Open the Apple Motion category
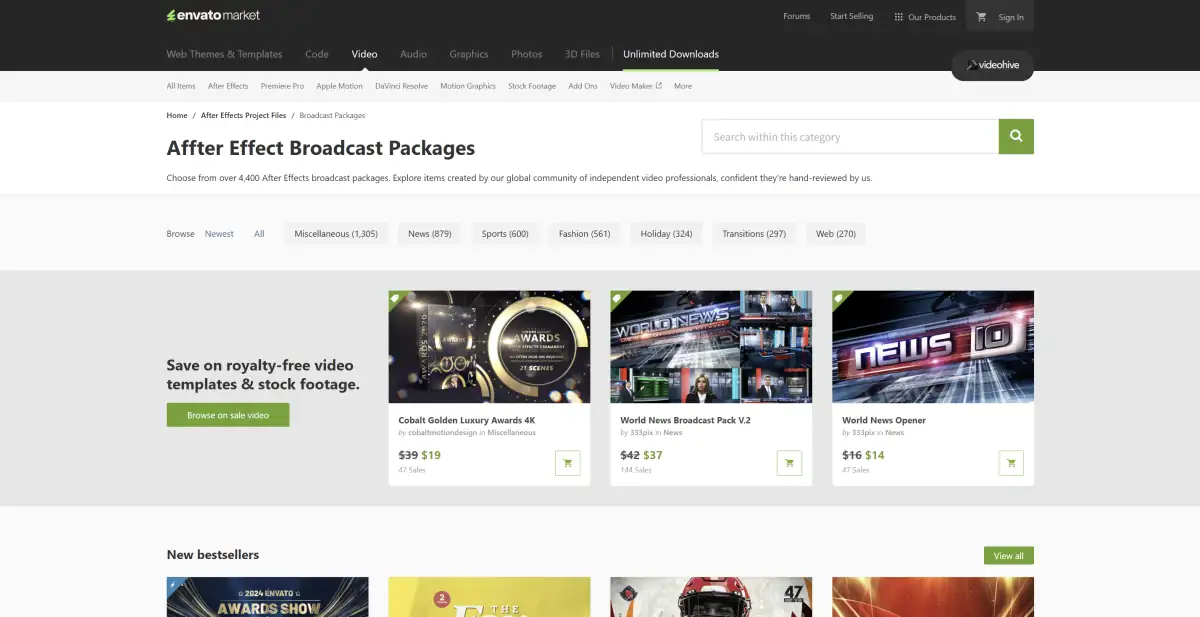This screenshot has height=617, width=1200. (340, 86)
